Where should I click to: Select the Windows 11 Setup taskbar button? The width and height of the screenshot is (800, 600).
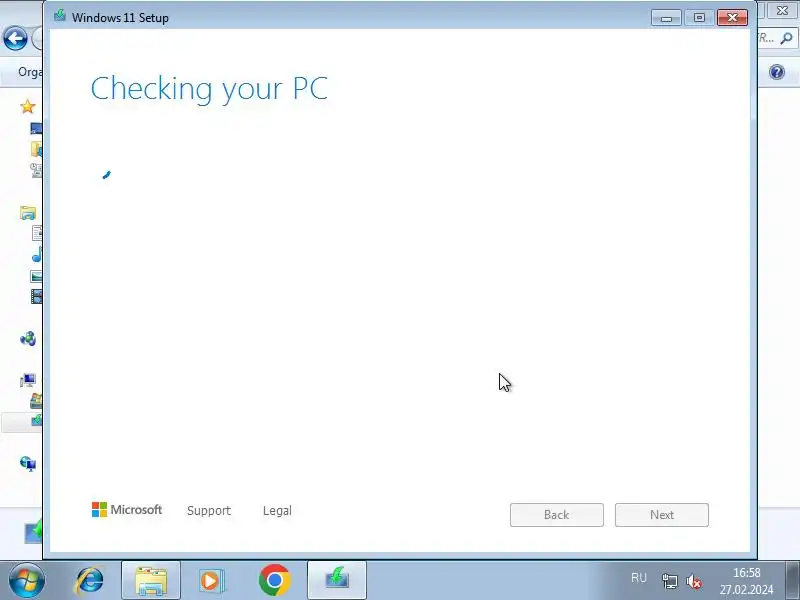(x=337, y=580)
